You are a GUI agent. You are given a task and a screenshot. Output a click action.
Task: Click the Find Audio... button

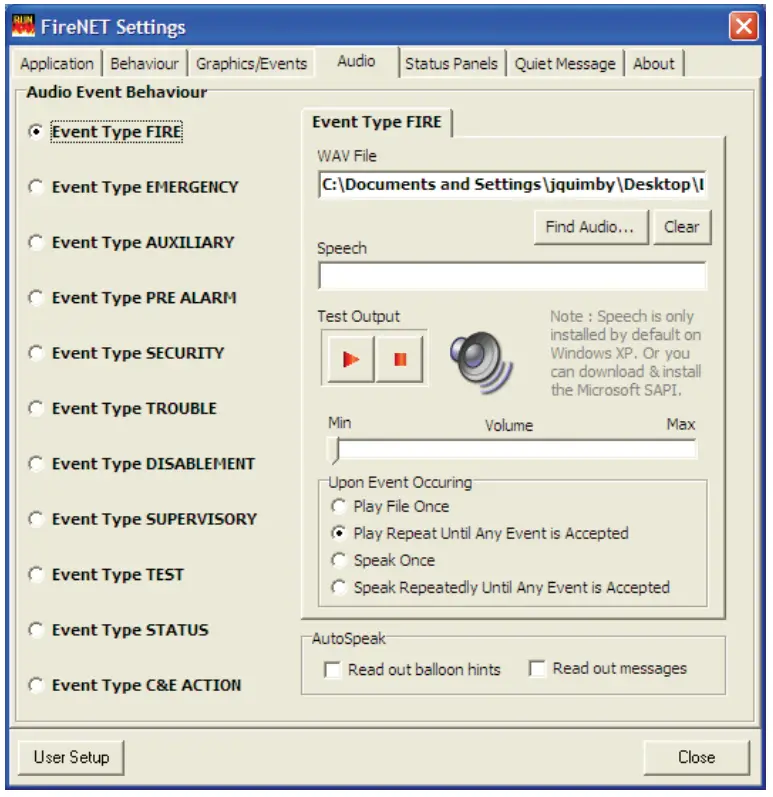click(591, 227)
